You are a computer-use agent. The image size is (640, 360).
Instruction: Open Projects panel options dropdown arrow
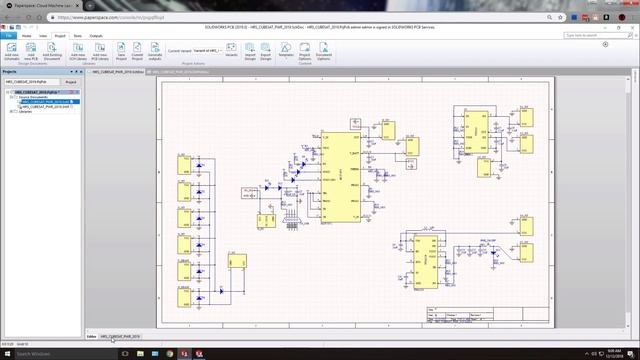point(71,72)
